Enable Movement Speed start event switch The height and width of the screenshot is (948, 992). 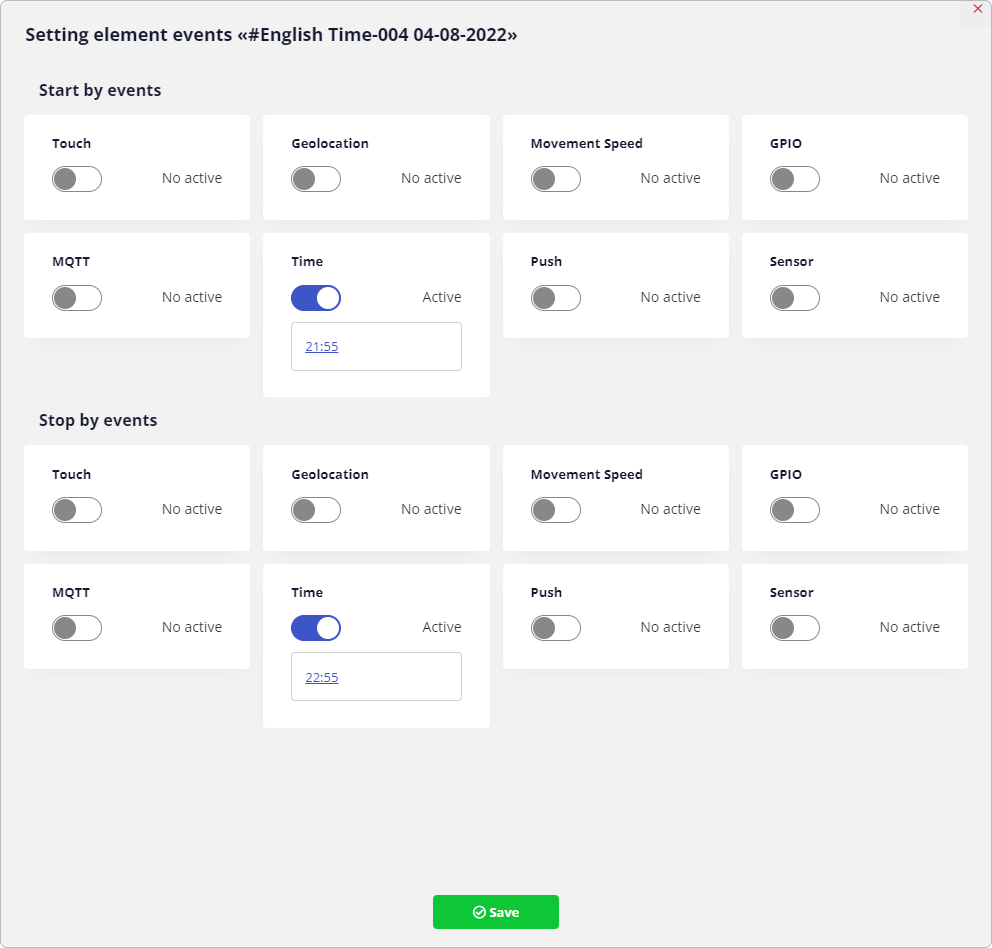point(556,179)
